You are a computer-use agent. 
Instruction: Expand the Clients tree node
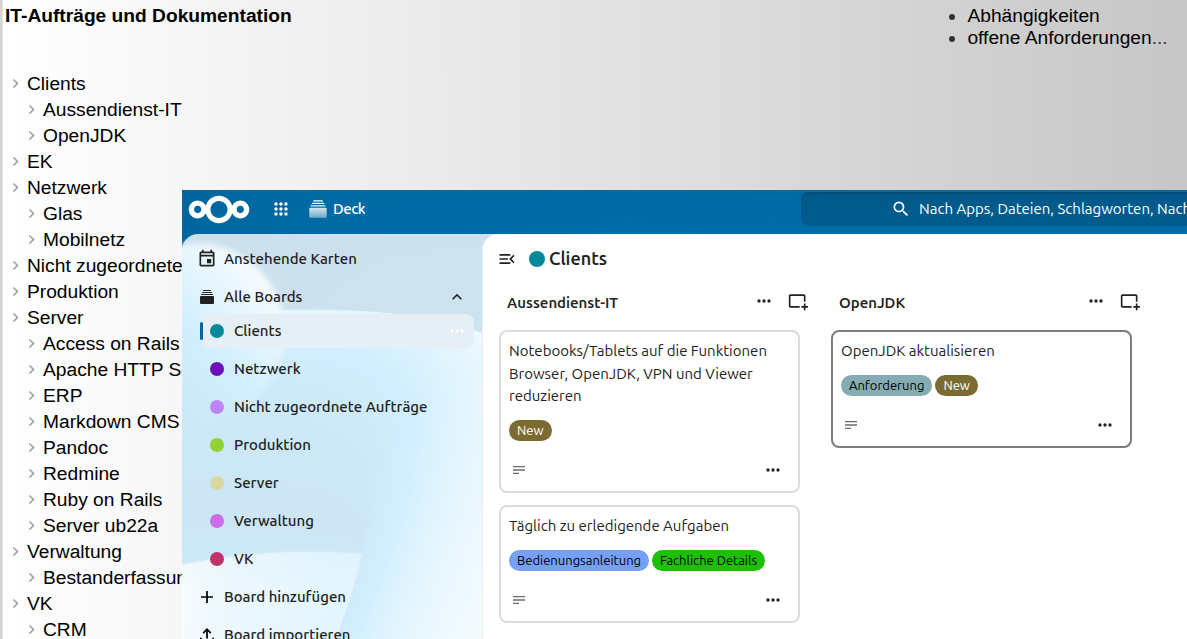tap(15, 83)
